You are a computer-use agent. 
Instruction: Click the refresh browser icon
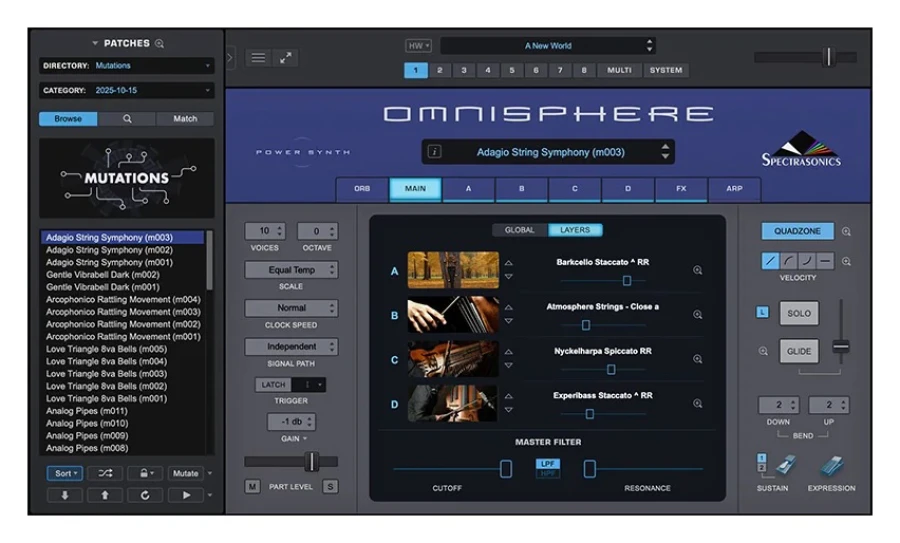[145, 495]
